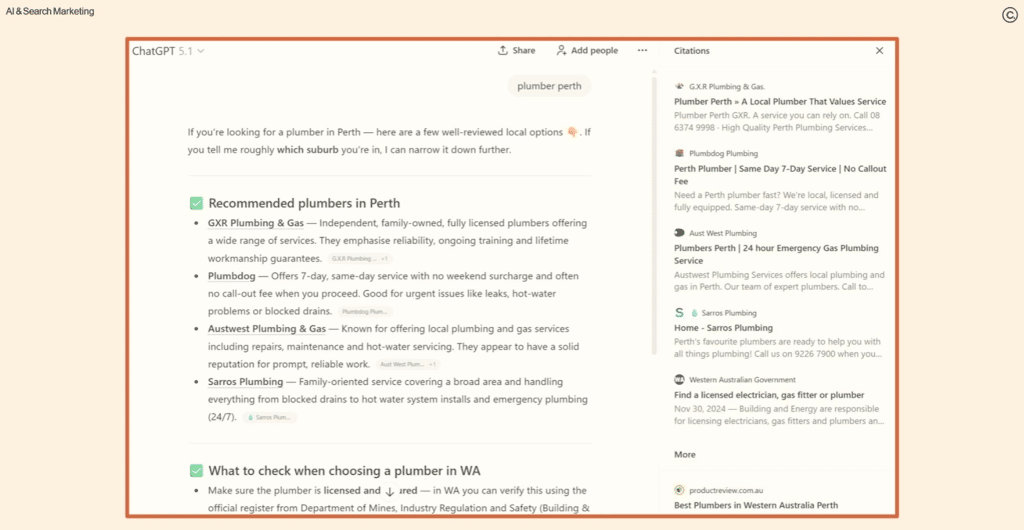Click the Sarros Plum citation chip
This screenshot has width=1024, height=530.
[x=270, y=417]
